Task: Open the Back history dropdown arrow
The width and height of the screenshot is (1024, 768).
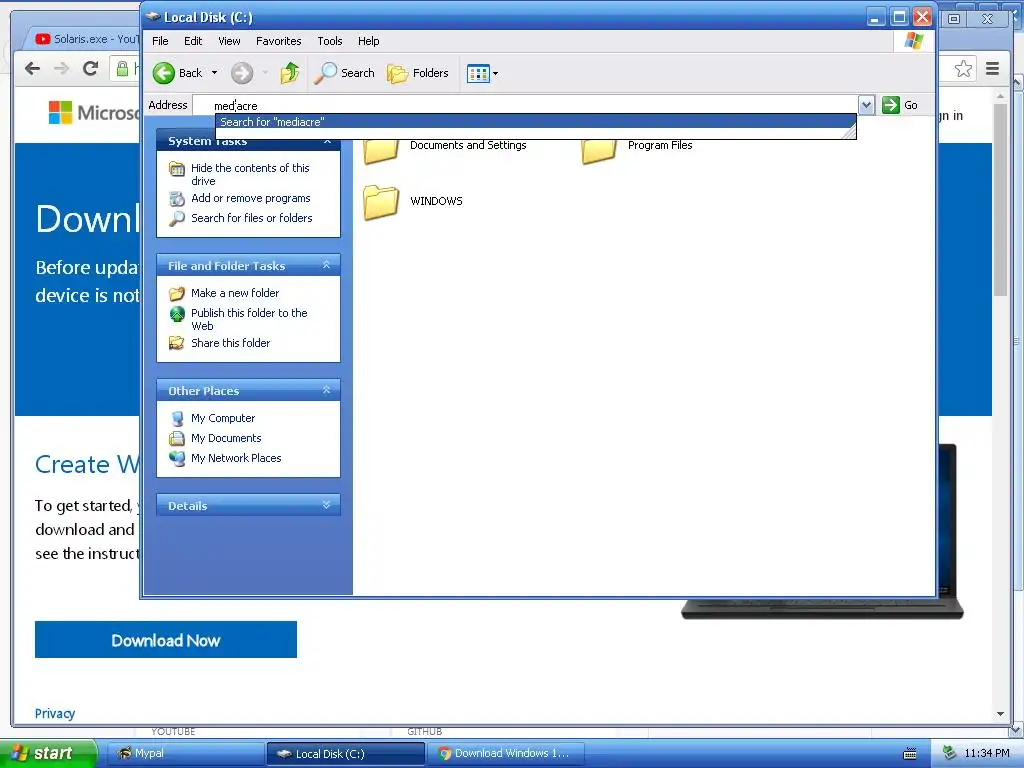Action: point(214,73)
